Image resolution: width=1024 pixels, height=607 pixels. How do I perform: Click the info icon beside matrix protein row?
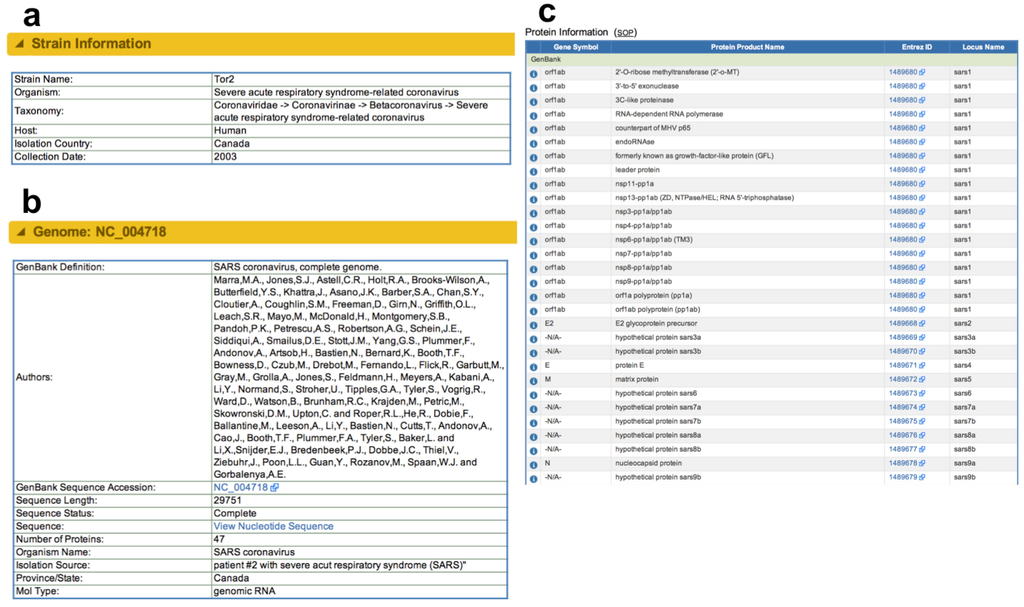(535, 380)
